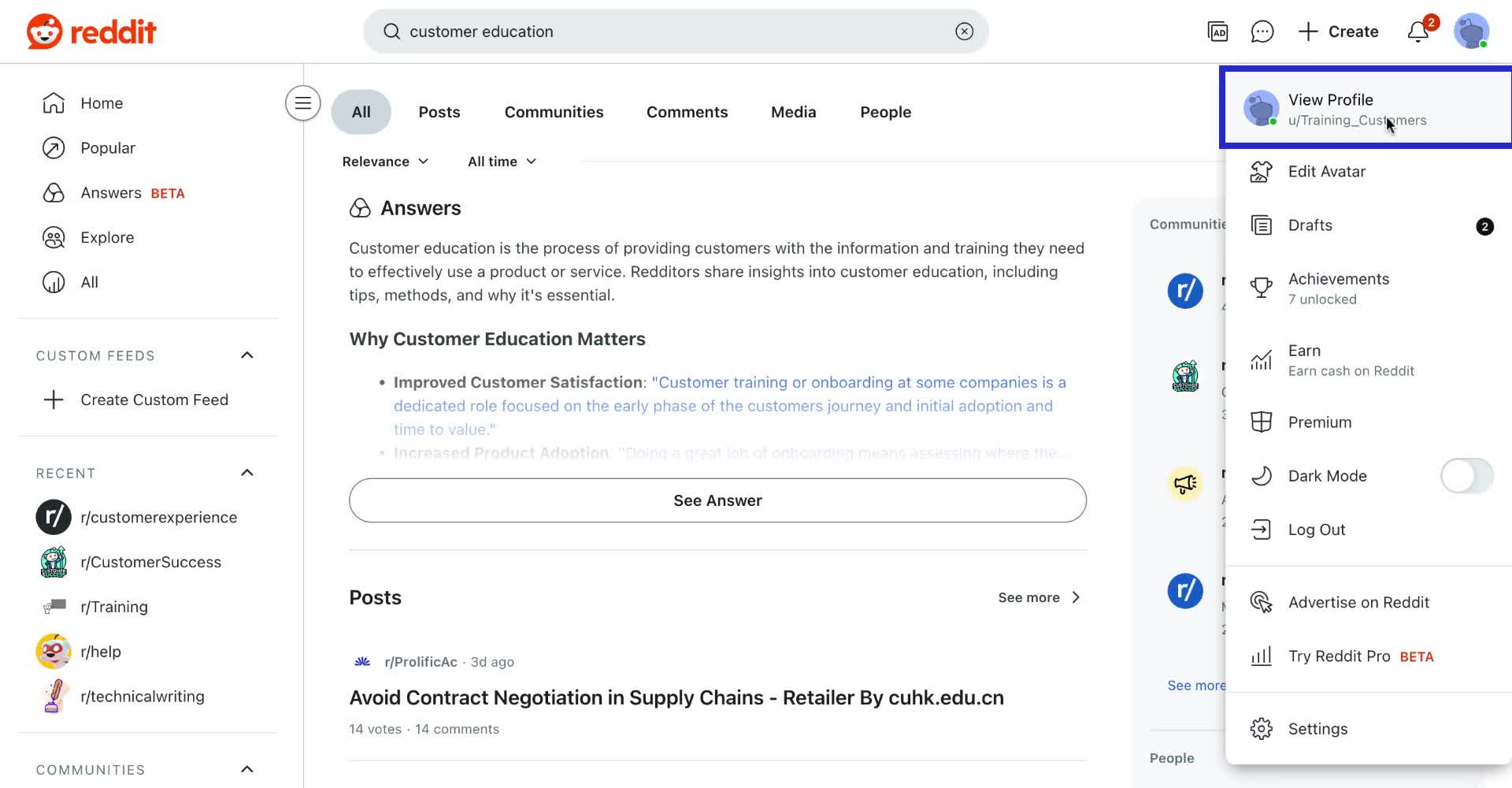Click the advertise AD icon in header
This screenshot has width=1512, height=788.
pos(1217,32)
